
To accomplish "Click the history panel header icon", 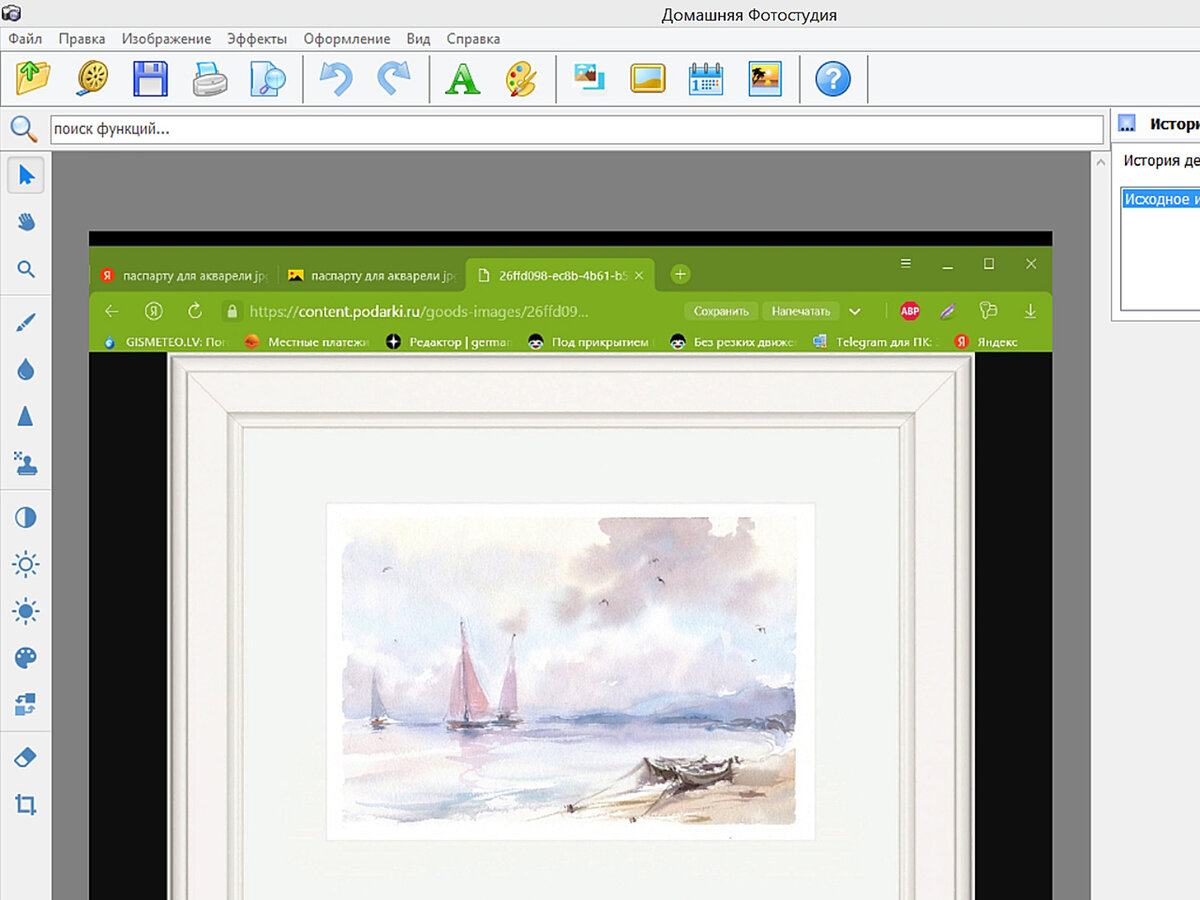I will pos(1127,124).
